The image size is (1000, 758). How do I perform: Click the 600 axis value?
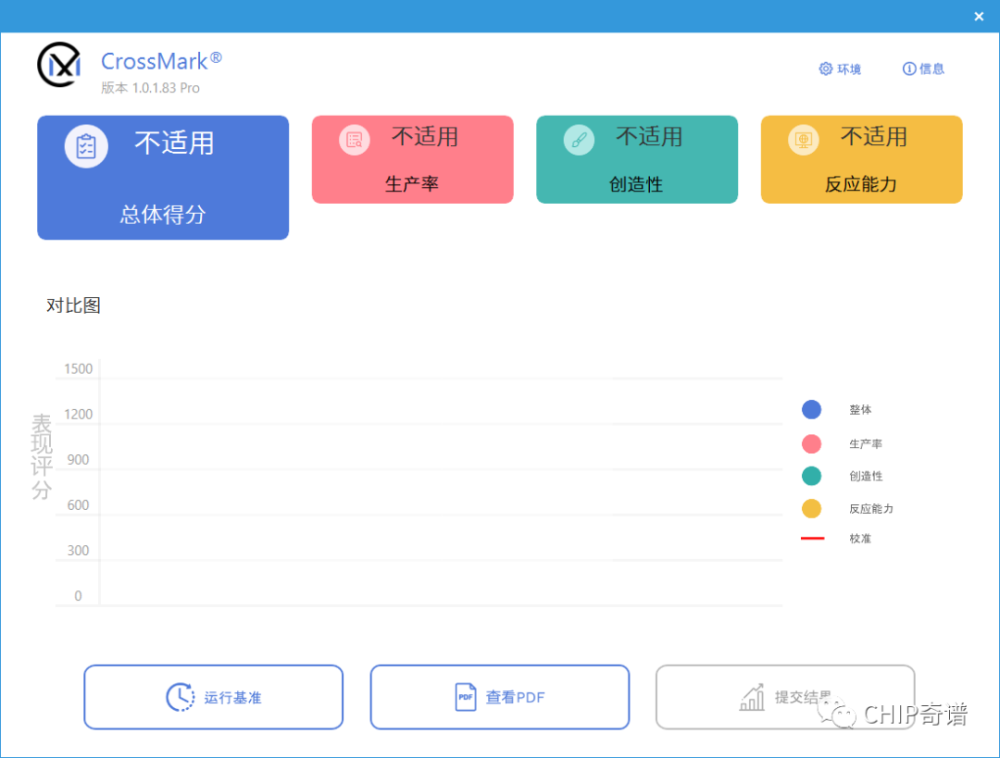coord(78,505)
